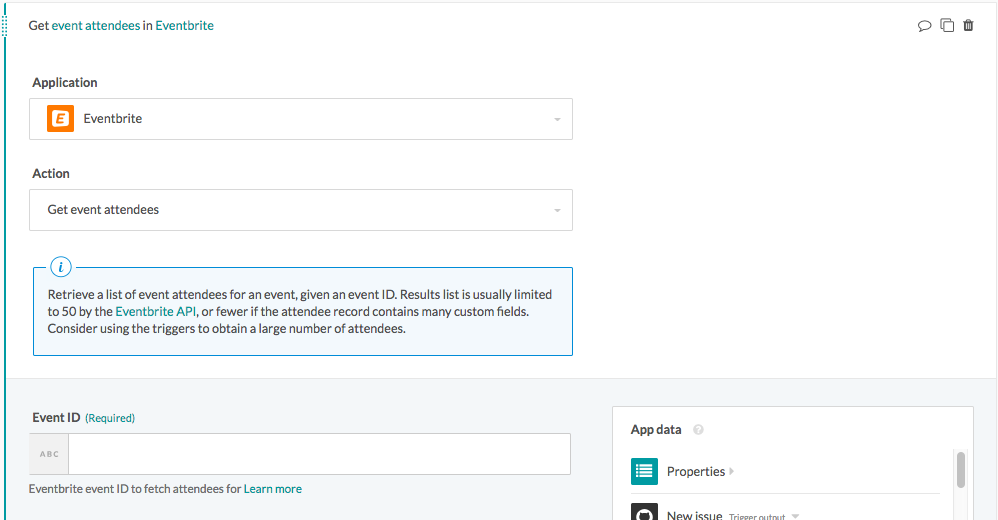Click the 'Eventbrite' link in step title
Screen dimensions: 998x520
click(184, 26)
